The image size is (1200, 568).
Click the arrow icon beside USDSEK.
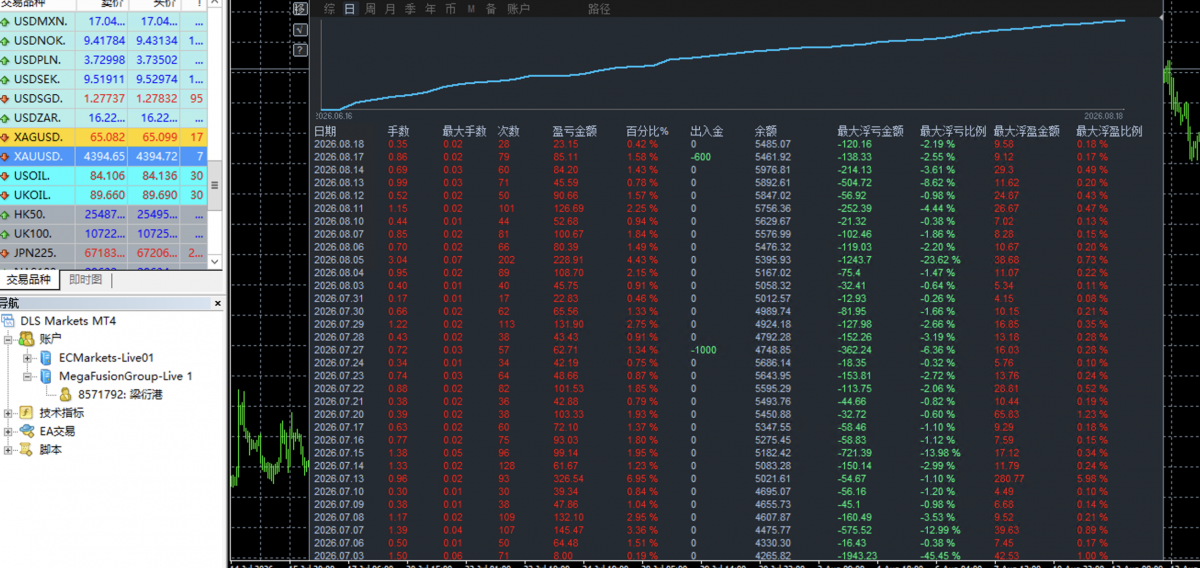click(x=5, y=79)
